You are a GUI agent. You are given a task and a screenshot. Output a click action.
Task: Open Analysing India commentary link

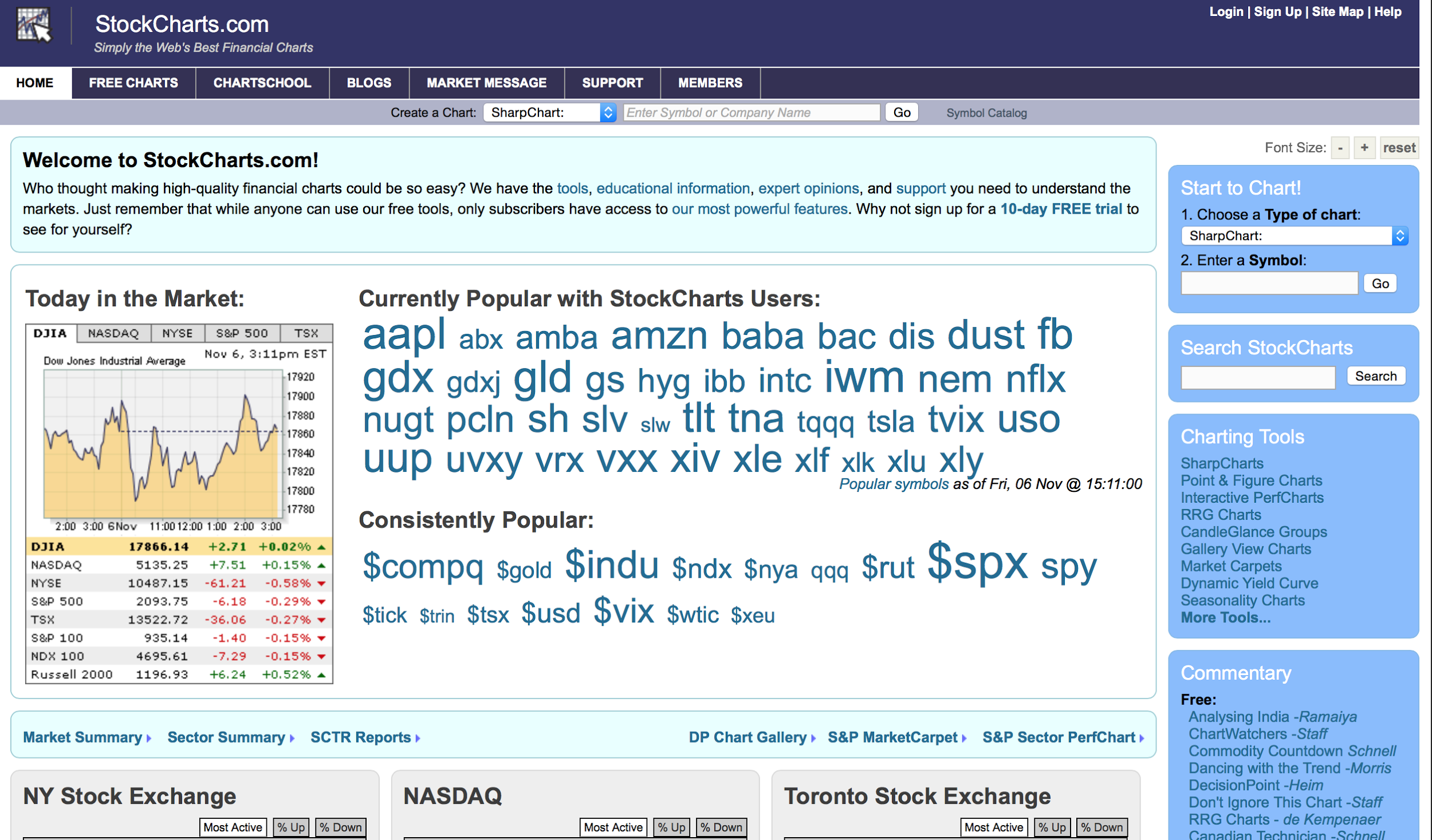click(x=1272, y=717)
